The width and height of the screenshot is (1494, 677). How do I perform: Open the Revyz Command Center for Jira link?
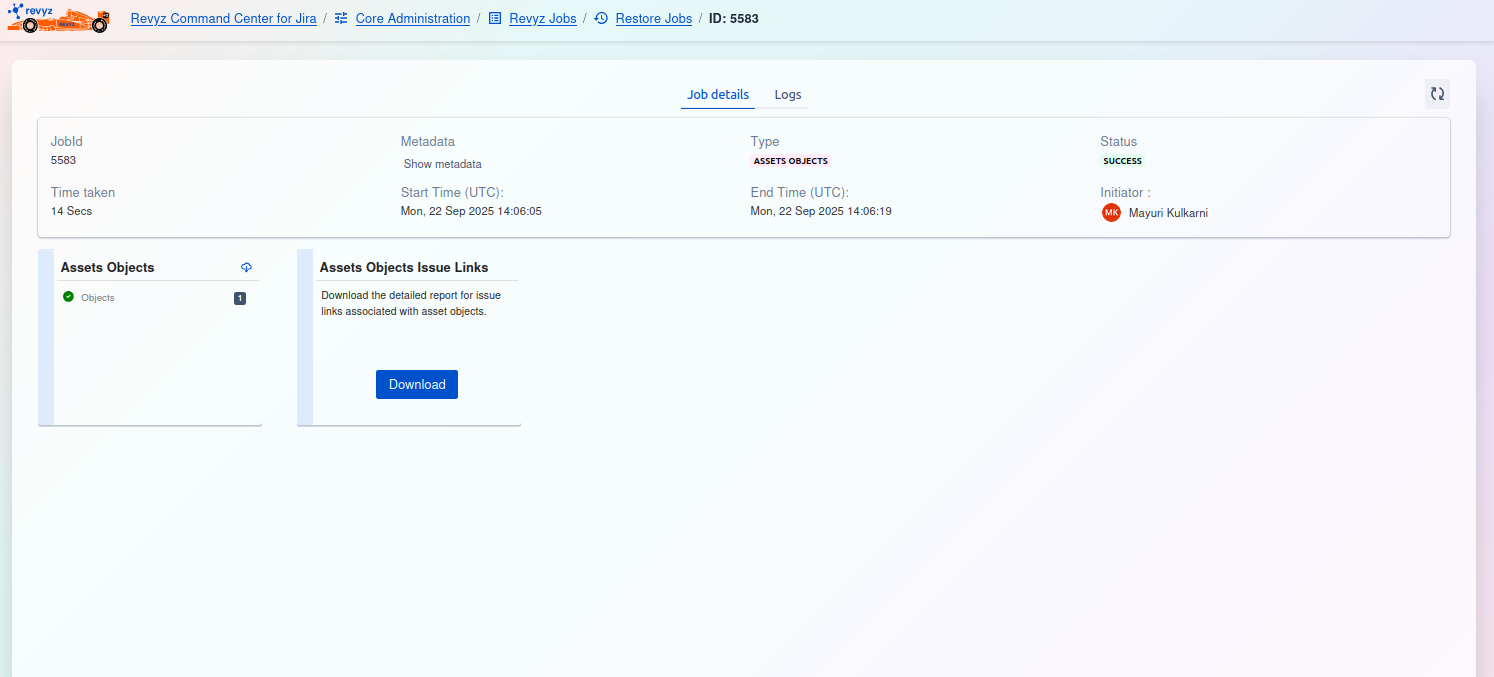click(224, 19)
